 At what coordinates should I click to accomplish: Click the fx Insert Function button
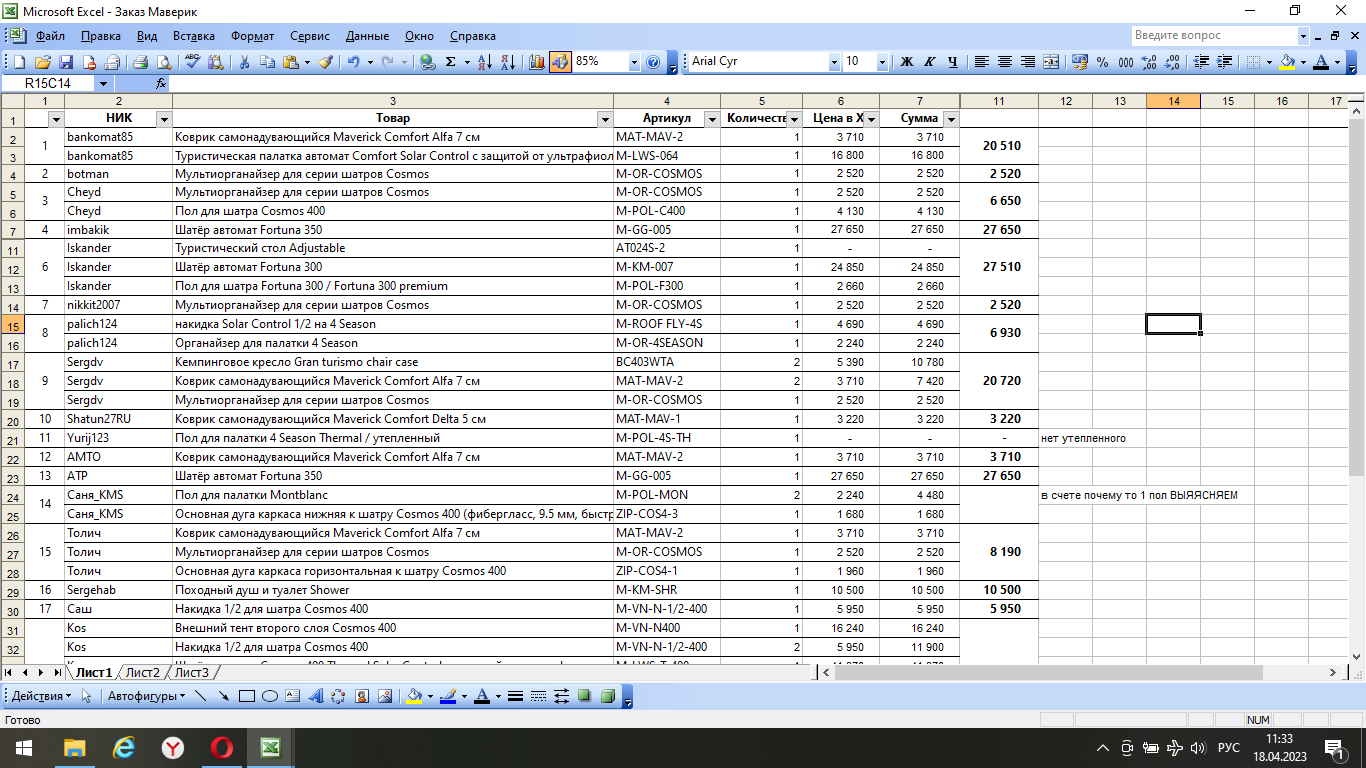click(161, 84)
